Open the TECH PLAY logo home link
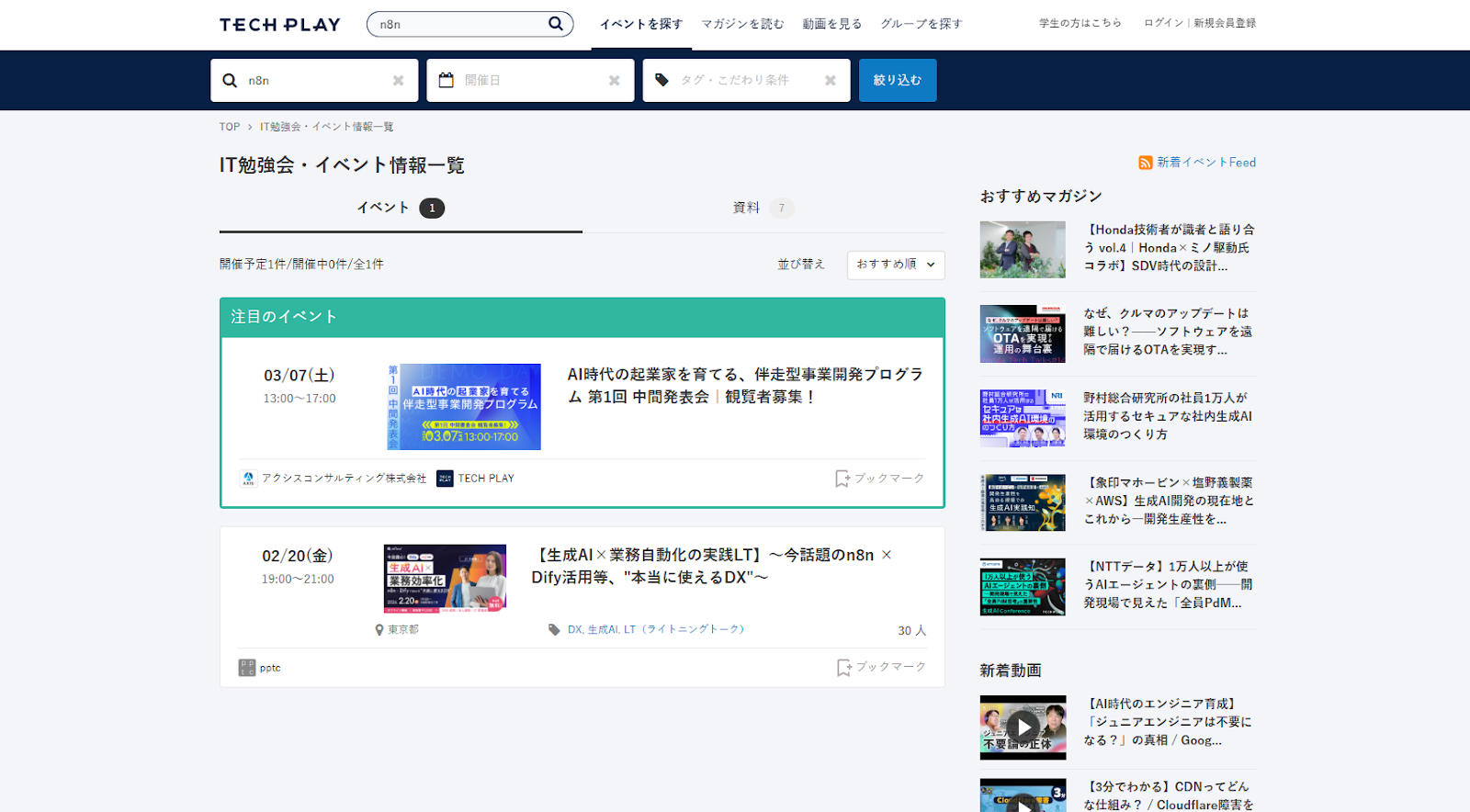Image resolution: width=1470 pixels, height=812 pixels. [x=279, y=25]
